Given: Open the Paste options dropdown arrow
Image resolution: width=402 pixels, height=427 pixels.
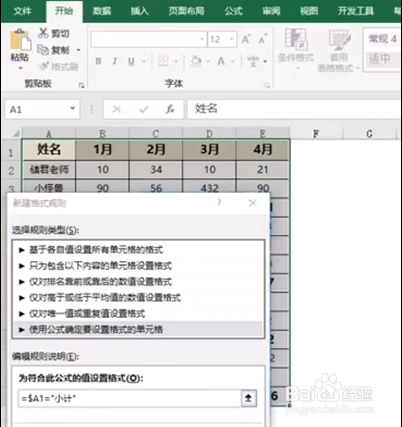Looking at the screenshot, I should (x=20, y=68).
